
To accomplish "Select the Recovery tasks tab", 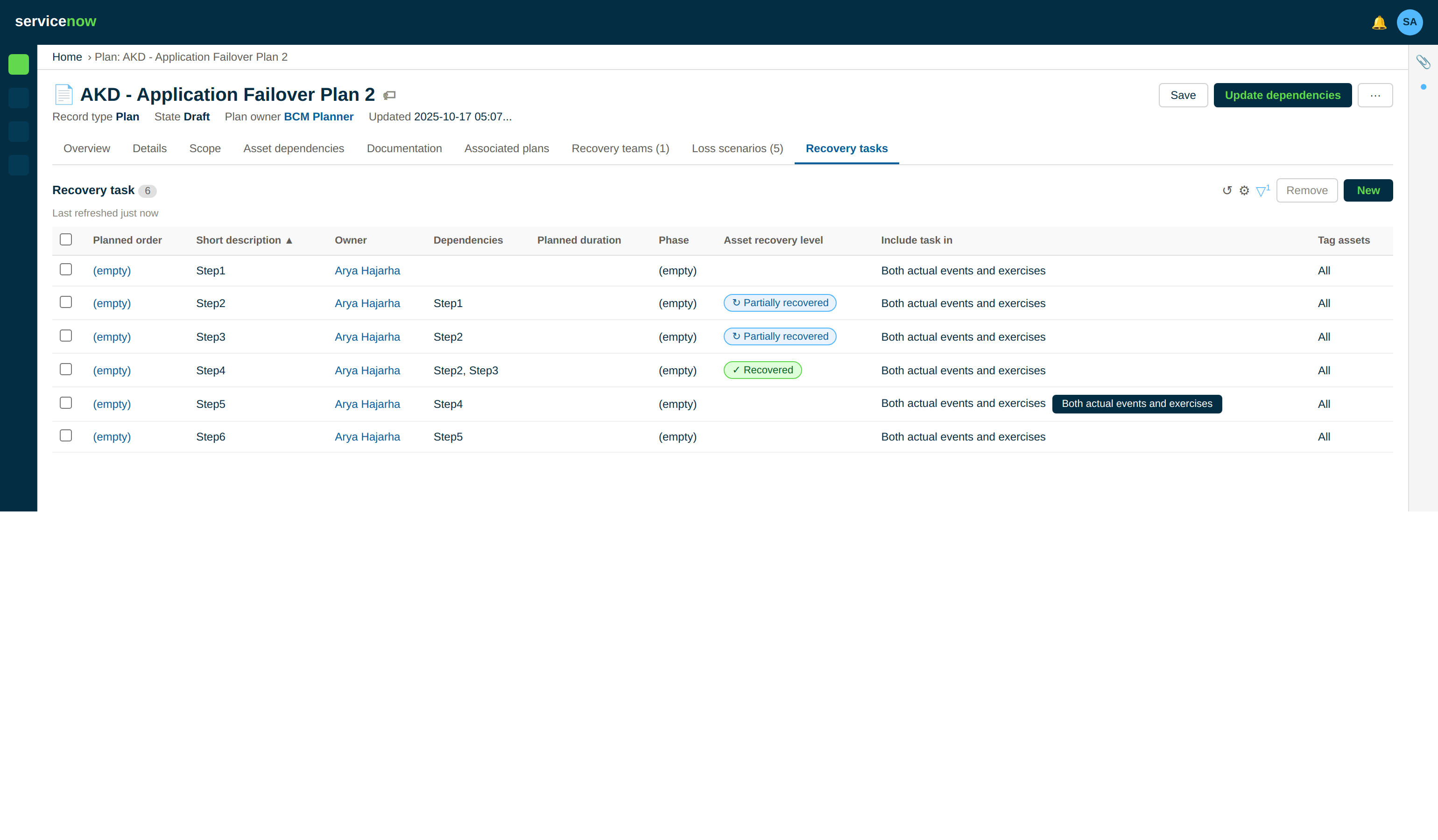I will (846, 148).
